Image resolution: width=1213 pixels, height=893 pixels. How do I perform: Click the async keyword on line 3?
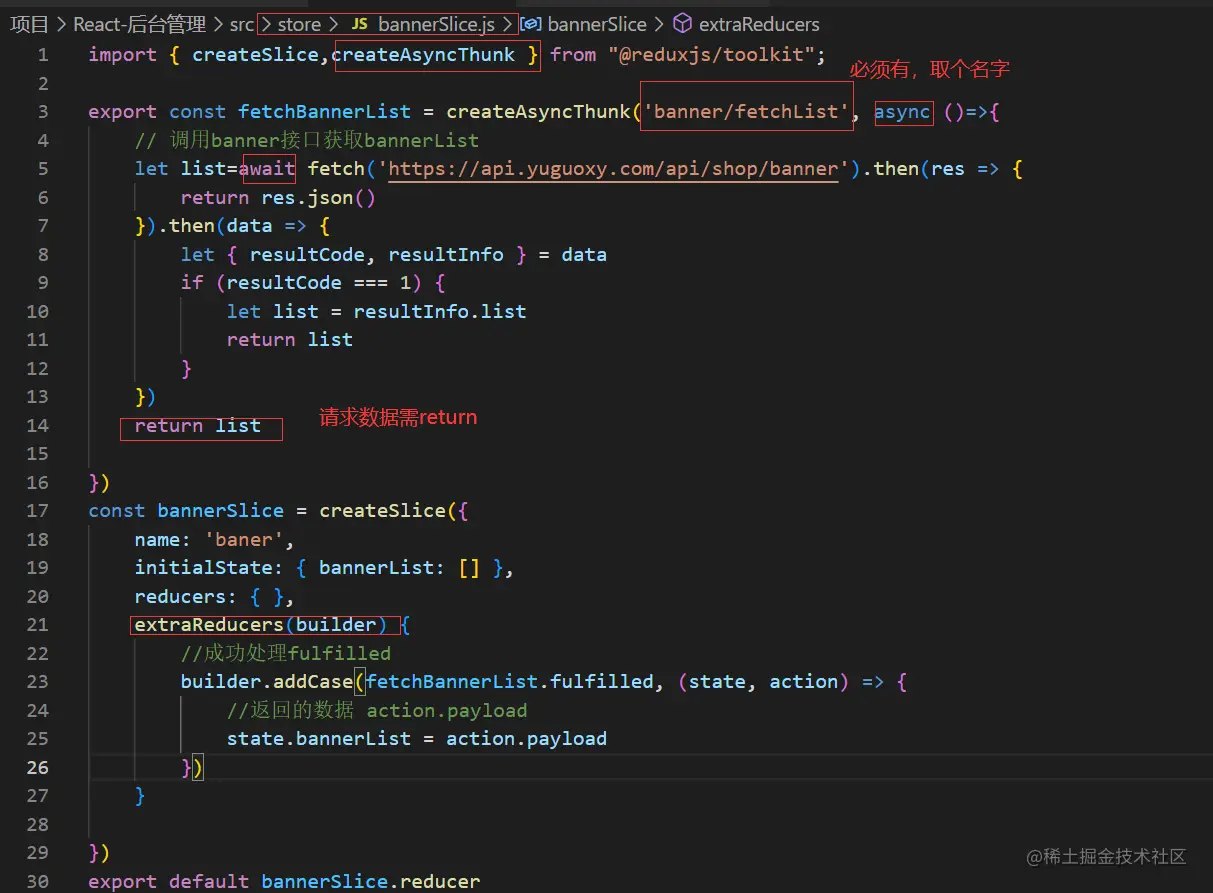(902, 111)
